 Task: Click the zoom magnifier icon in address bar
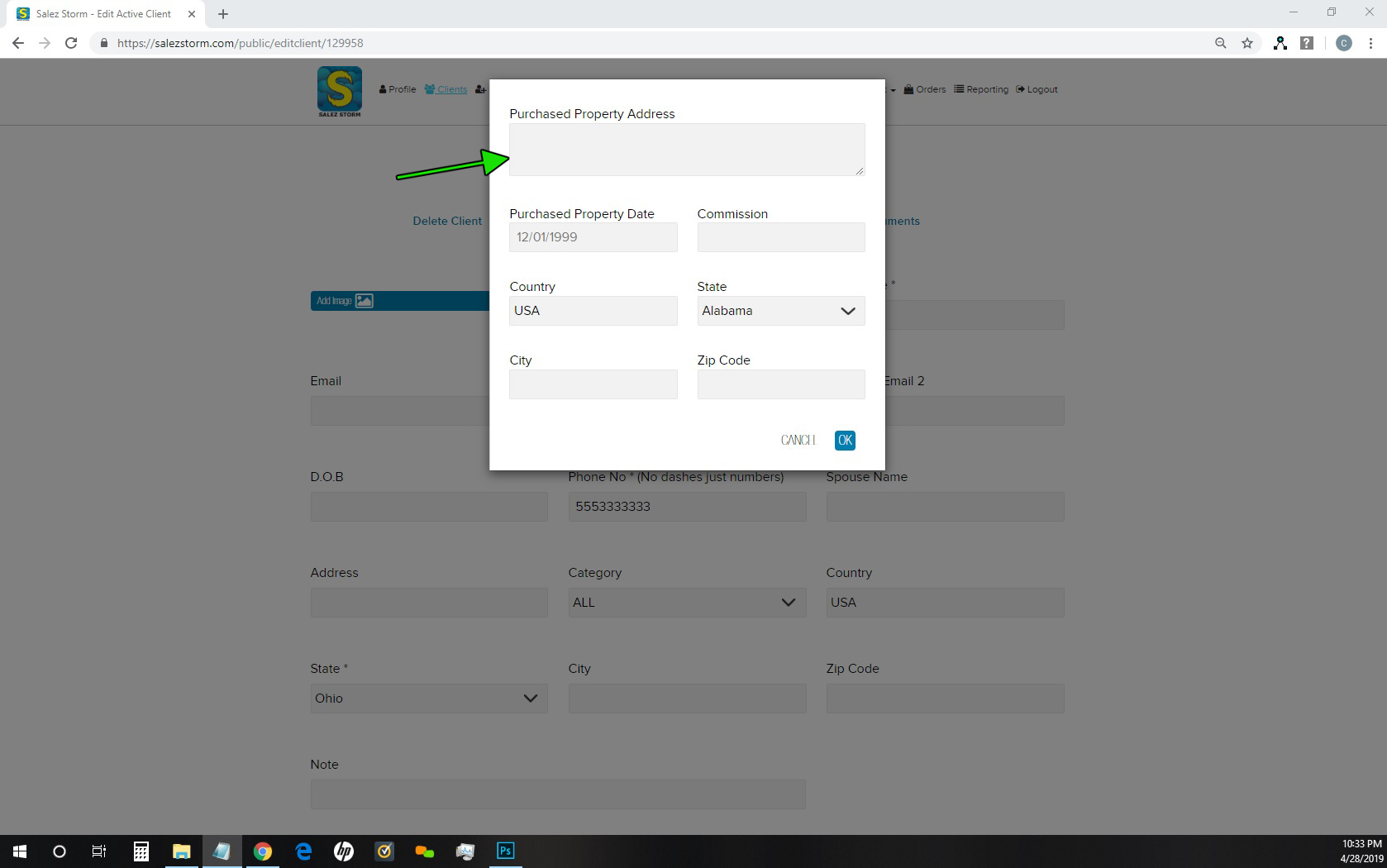[1220, 43]
